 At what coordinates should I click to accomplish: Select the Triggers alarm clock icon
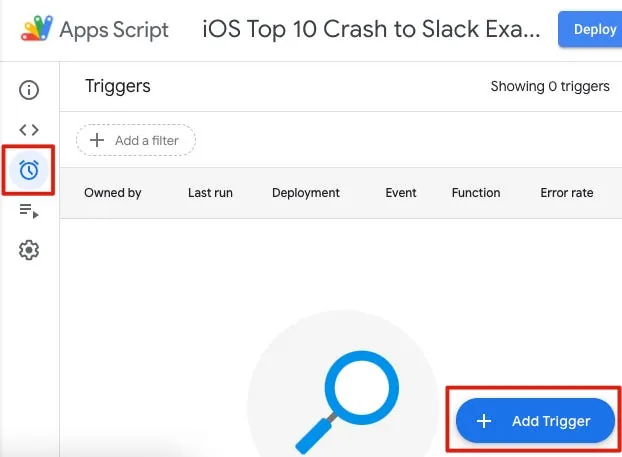(x=29, y=170)
